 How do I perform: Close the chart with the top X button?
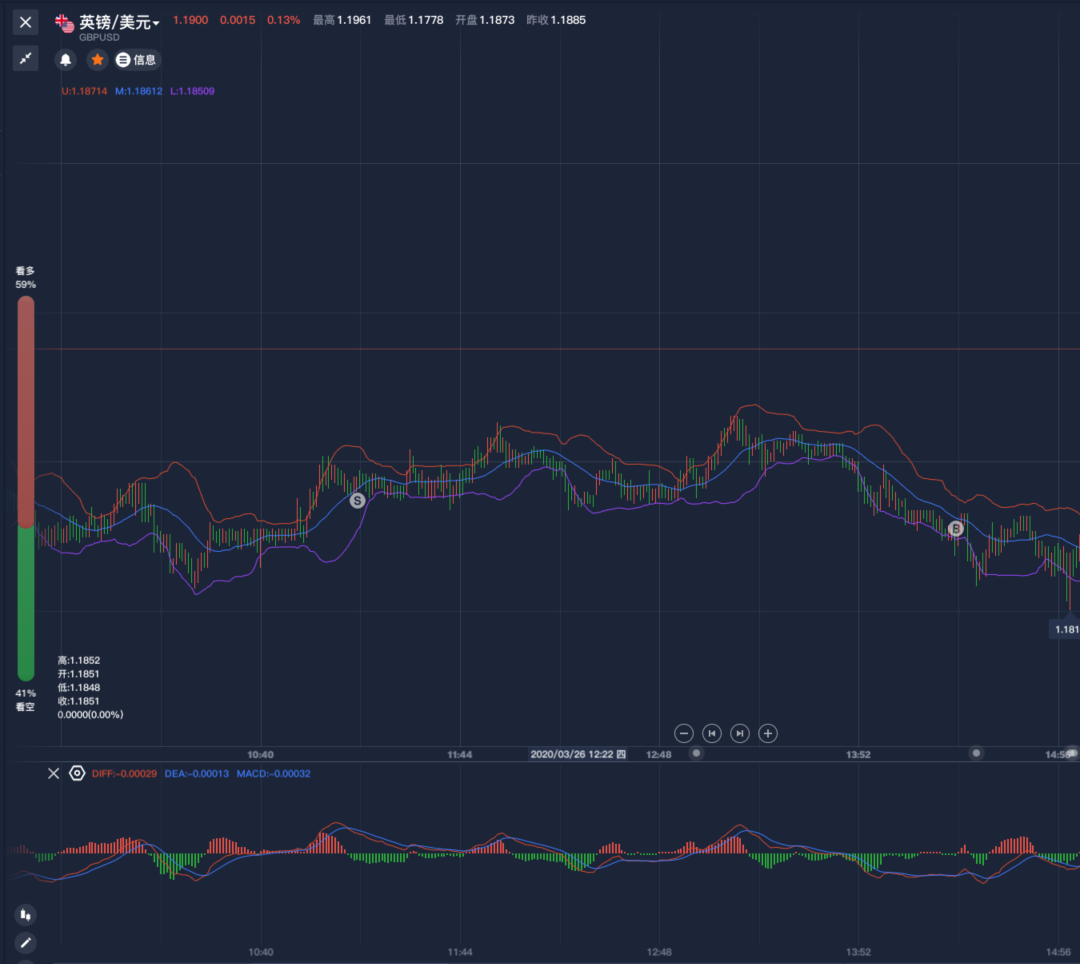(26, 22)
